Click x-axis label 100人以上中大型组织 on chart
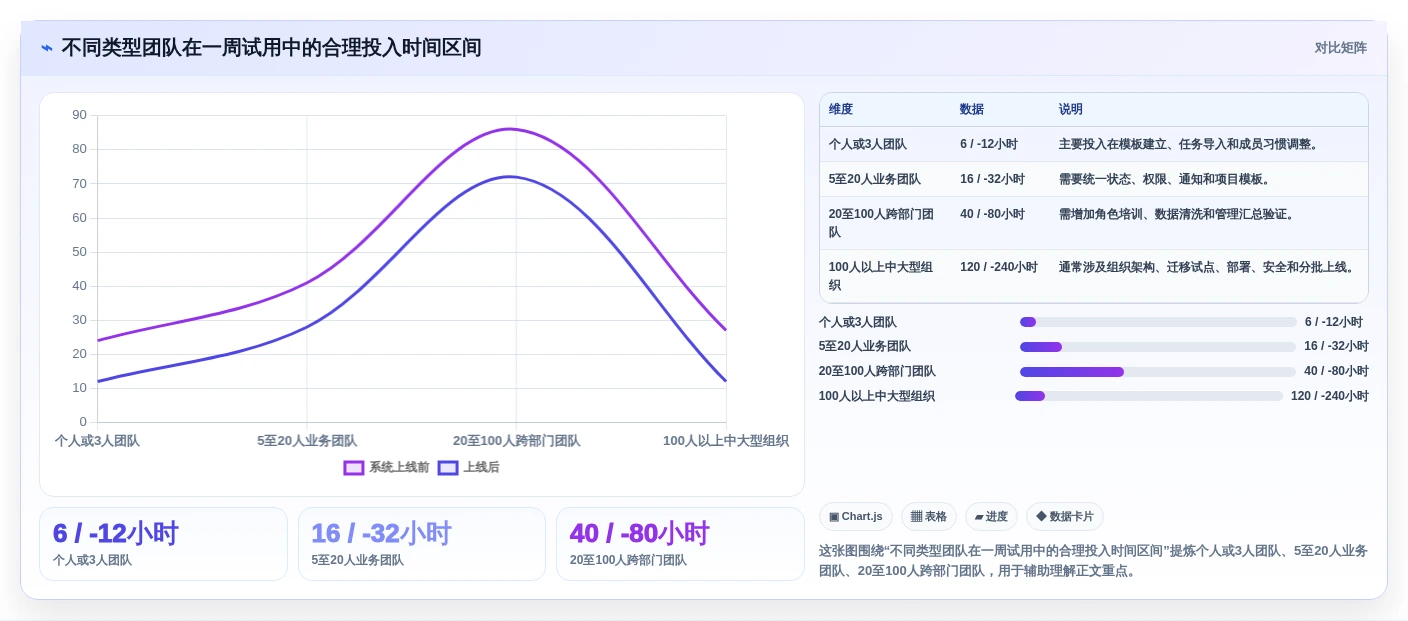Image resolution: width=1408 pixels, height=621 pixels. click(726, 441)
